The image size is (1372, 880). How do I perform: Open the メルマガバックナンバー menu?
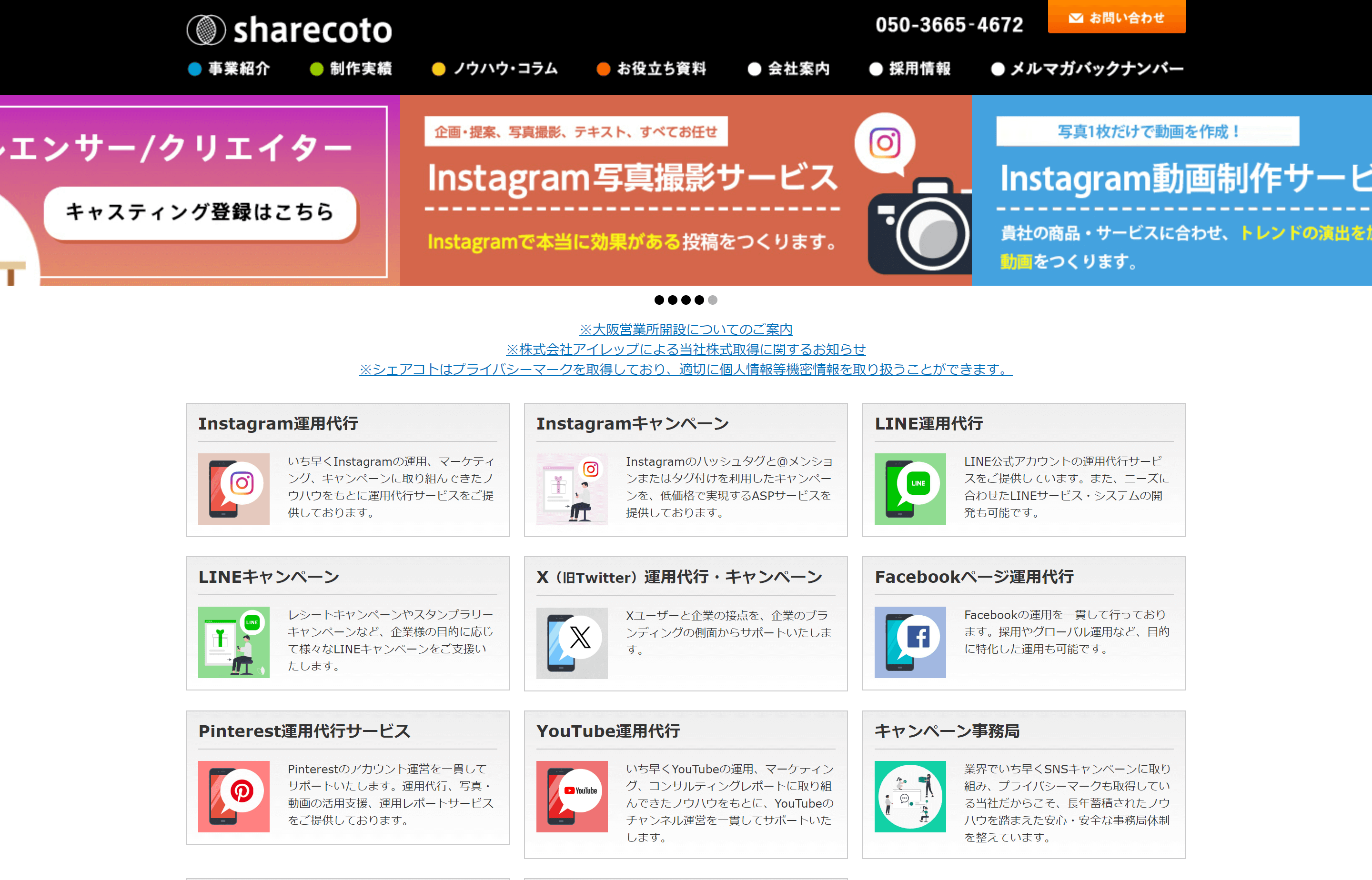(1087, 69)
